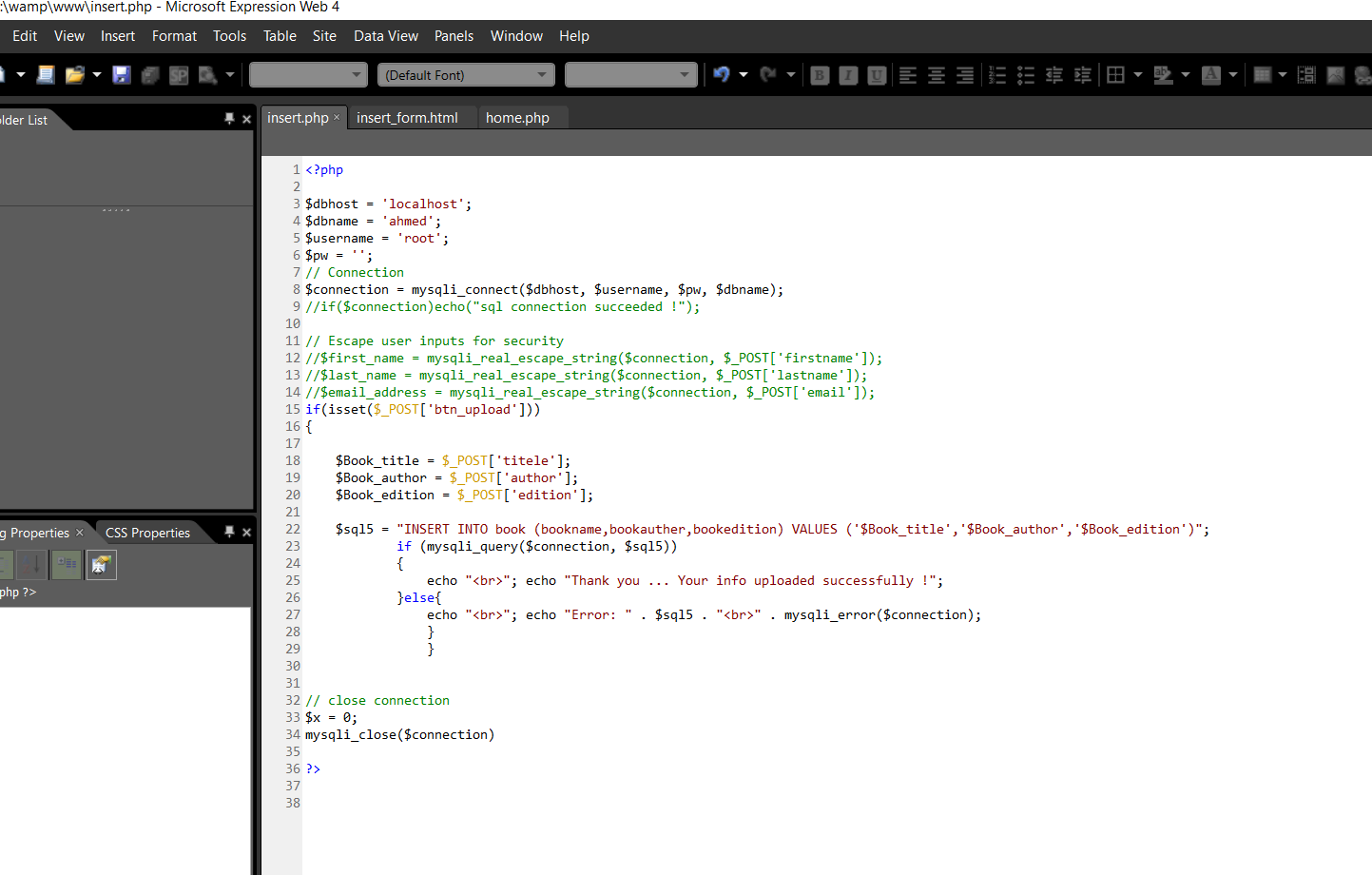Close the Folder List panel

246,119
